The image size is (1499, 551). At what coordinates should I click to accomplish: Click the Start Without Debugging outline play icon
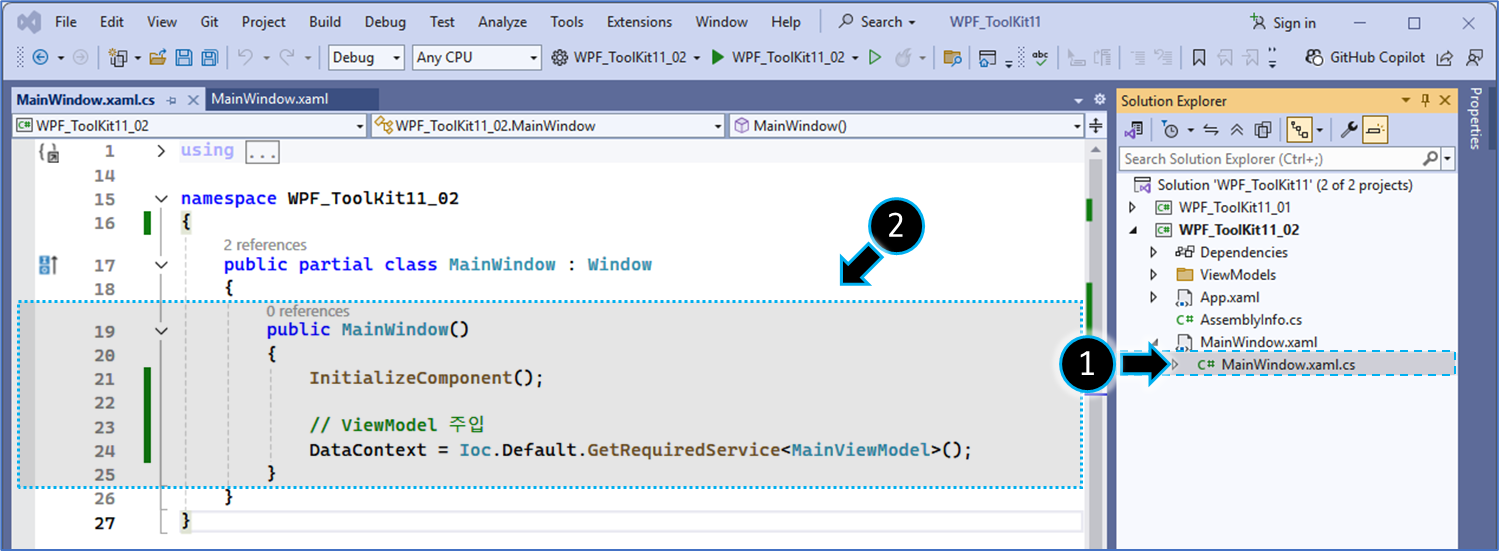coord(875,58)
